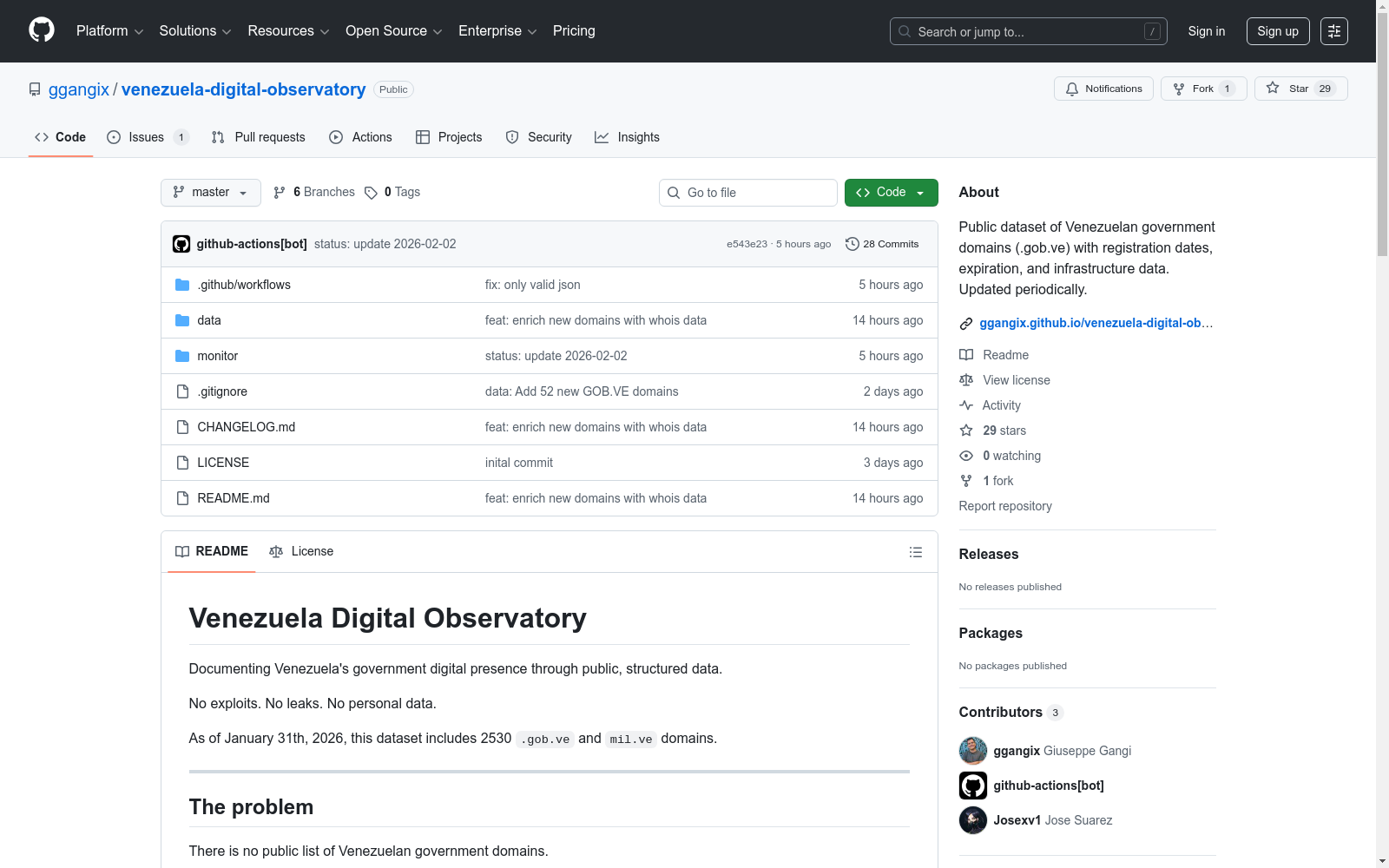Viewport: 1389px width, 868px height.
Task: Open commit 'fix: only valid json'
Action: 533,285
